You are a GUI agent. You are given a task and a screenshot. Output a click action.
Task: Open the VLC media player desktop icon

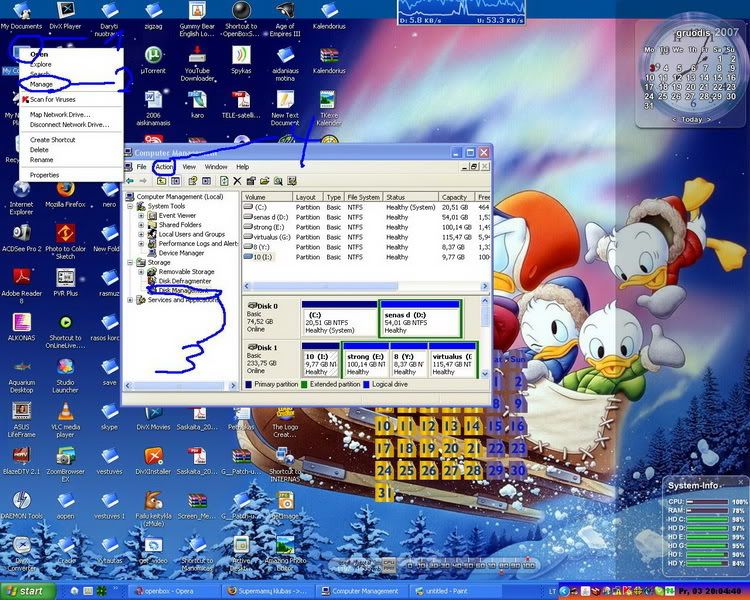(x=66, y=420)
